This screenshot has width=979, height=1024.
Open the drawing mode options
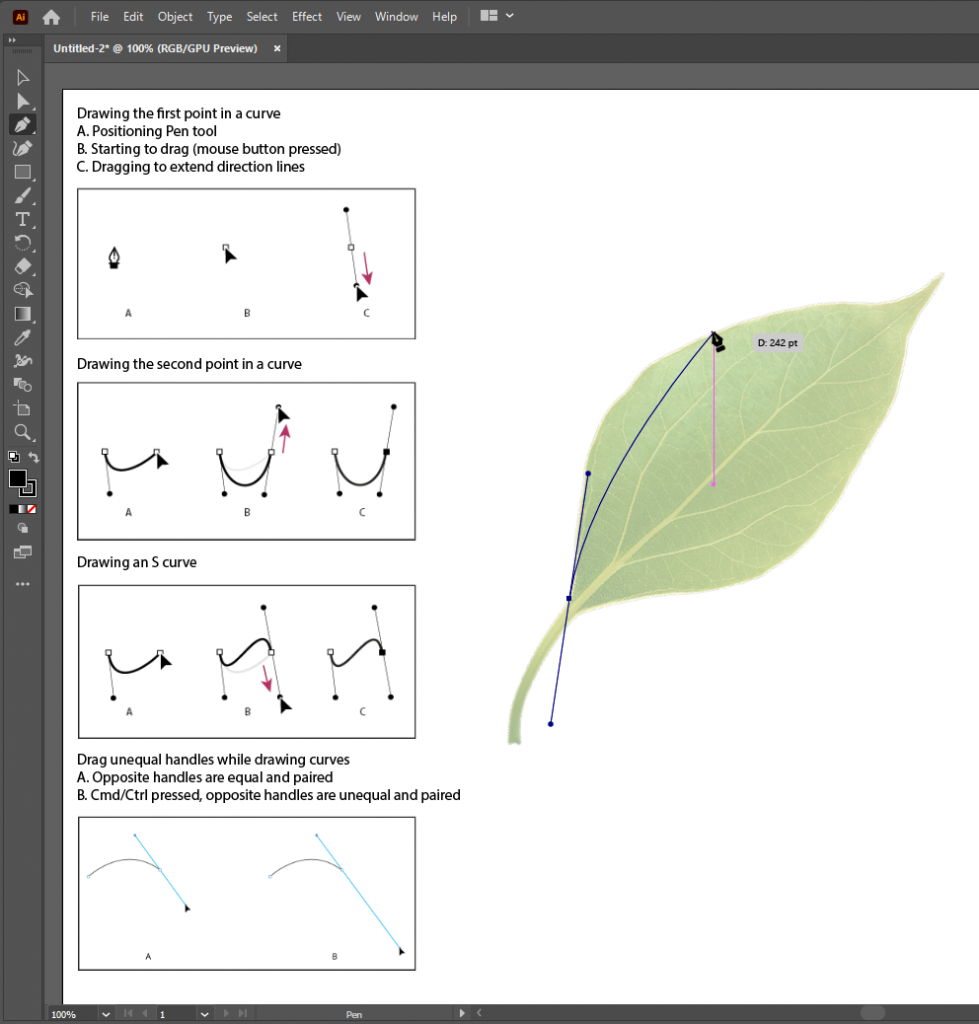click(23, 528)
